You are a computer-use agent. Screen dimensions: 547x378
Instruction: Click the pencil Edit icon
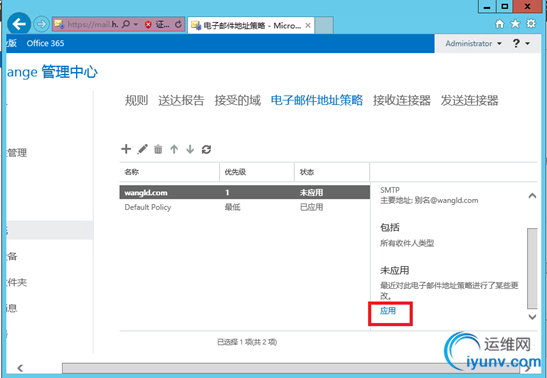[142, 149]
